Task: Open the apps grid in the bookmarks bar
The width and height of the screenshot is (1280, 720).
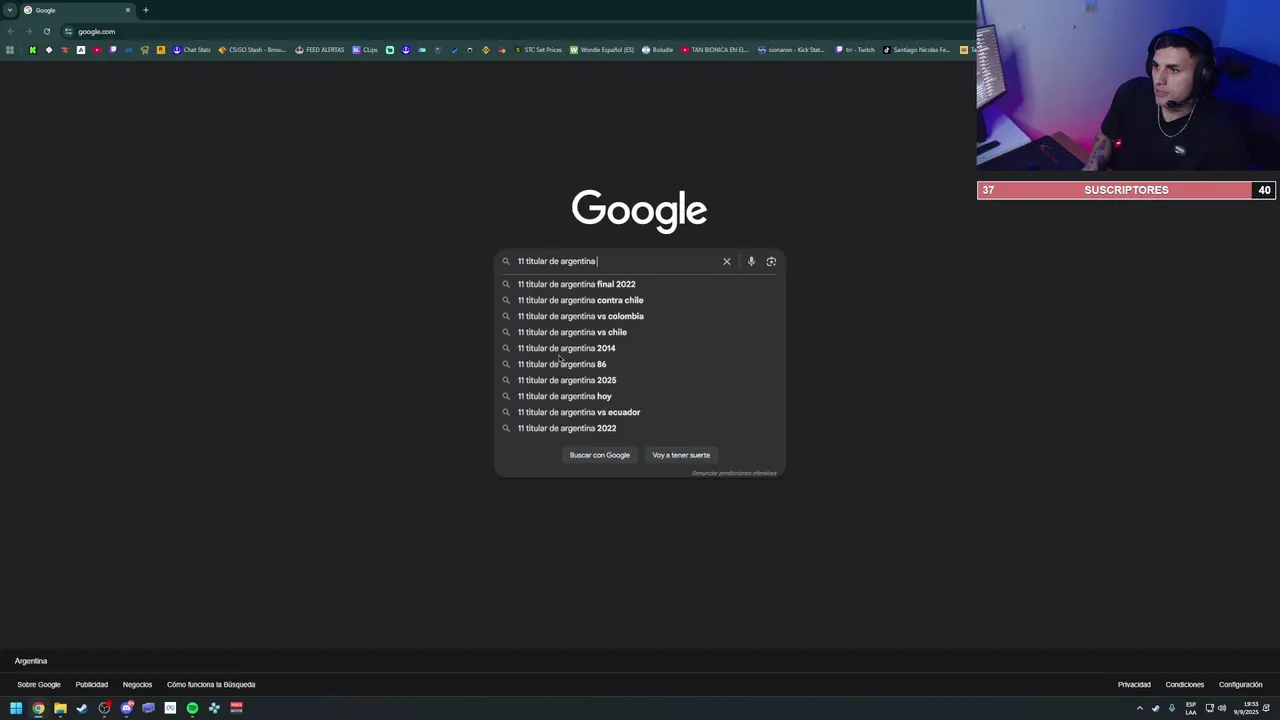Action: [x=10, y=50]
